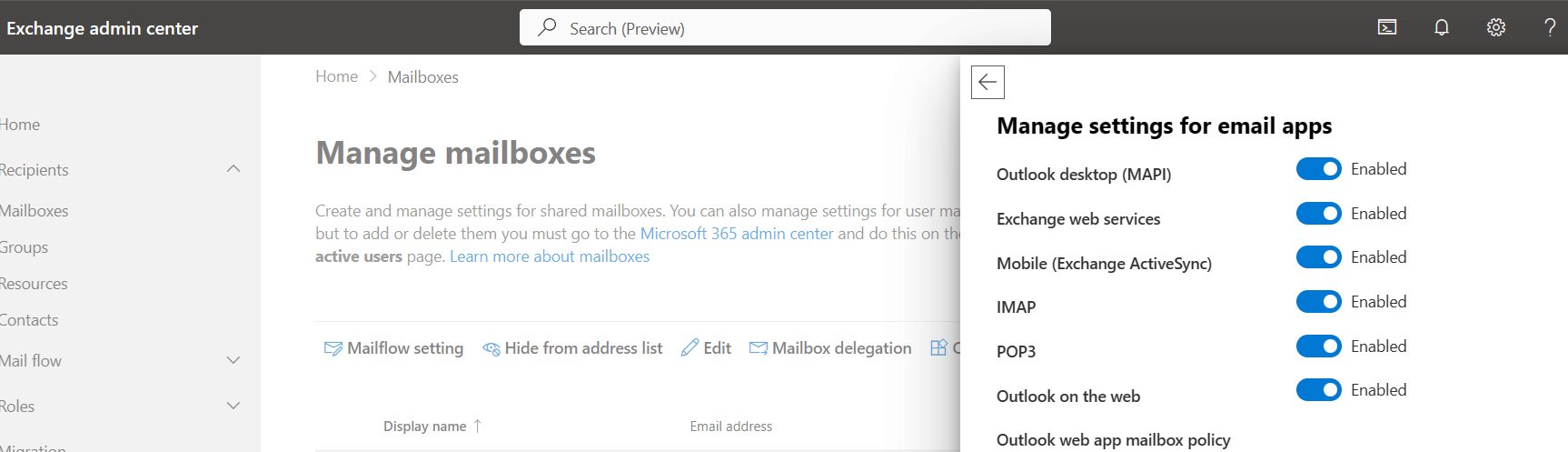Open the help question mark
The height and width of the screenshot is (452, 1568).
[1550, 27]
